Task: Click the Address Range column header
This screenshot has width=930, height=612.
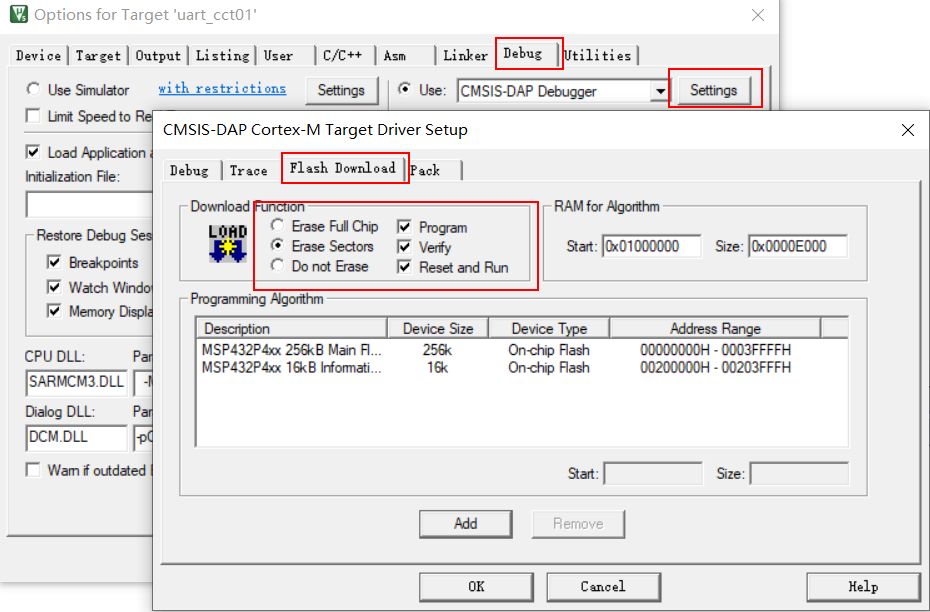Action: pos(715,329)
